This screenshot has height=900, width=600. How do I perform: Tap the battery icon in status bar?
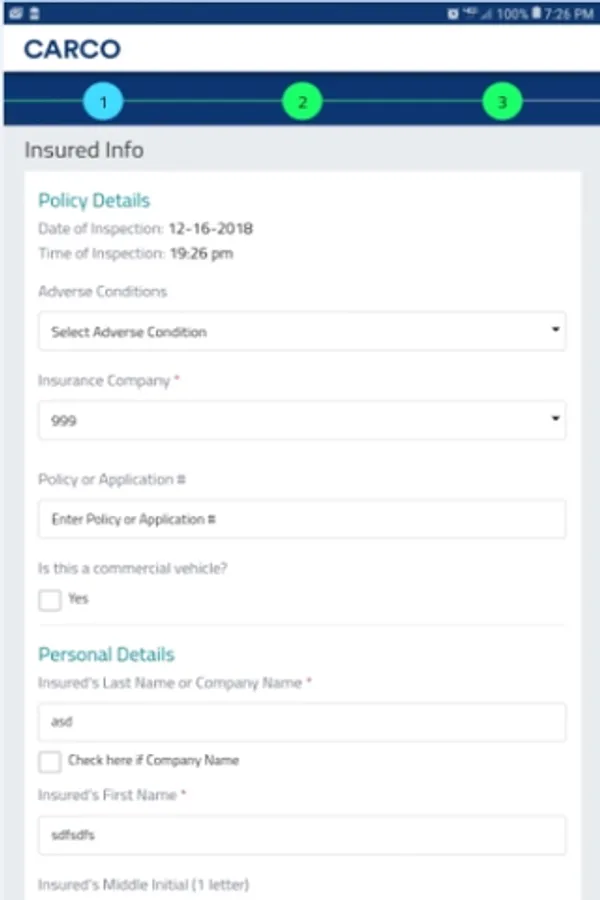(x=536, y=12)
